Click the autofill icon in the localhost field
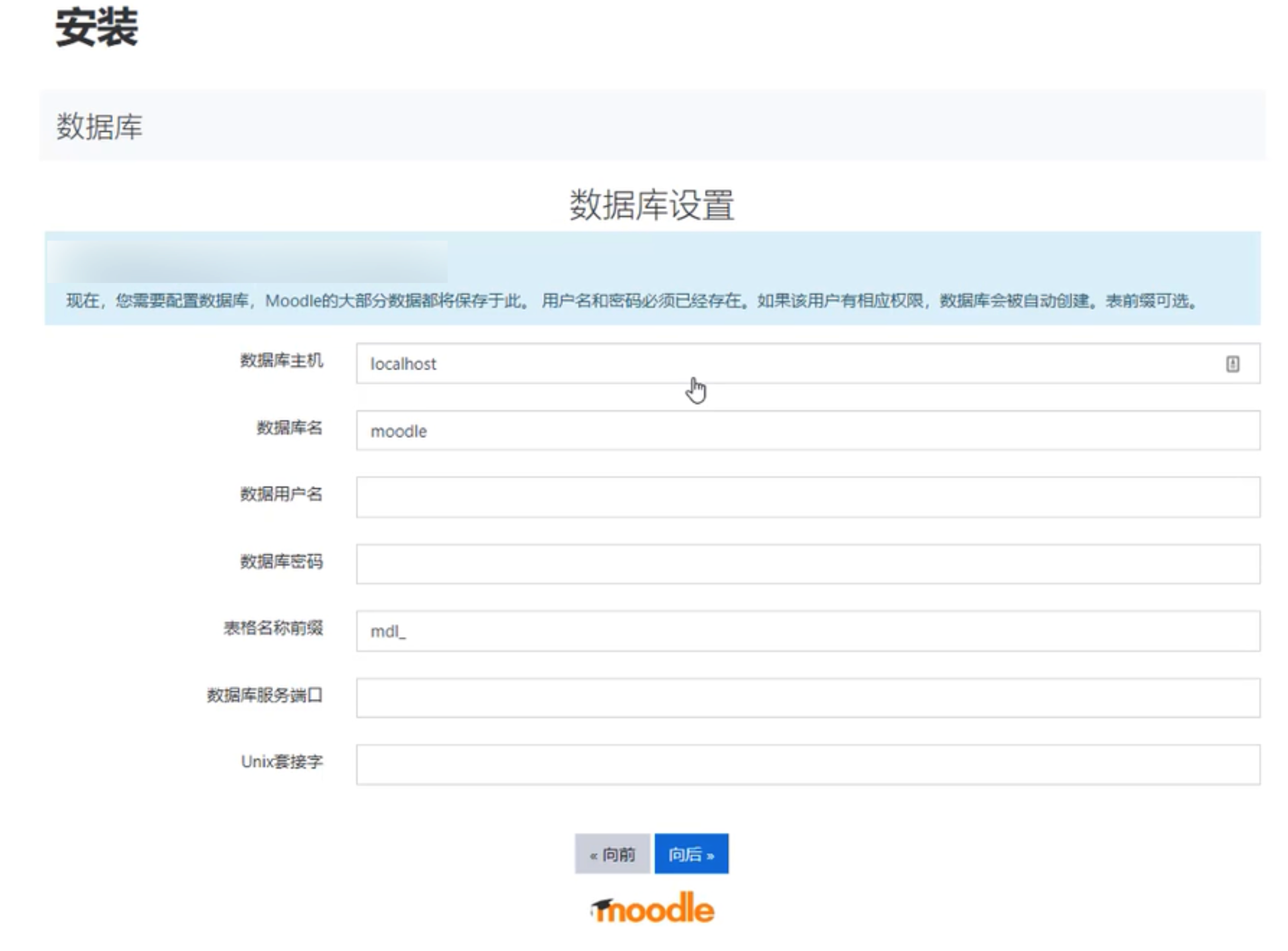Viewport: 1288px width, 951px height. pyautogui.click(x=1232, y=364)
